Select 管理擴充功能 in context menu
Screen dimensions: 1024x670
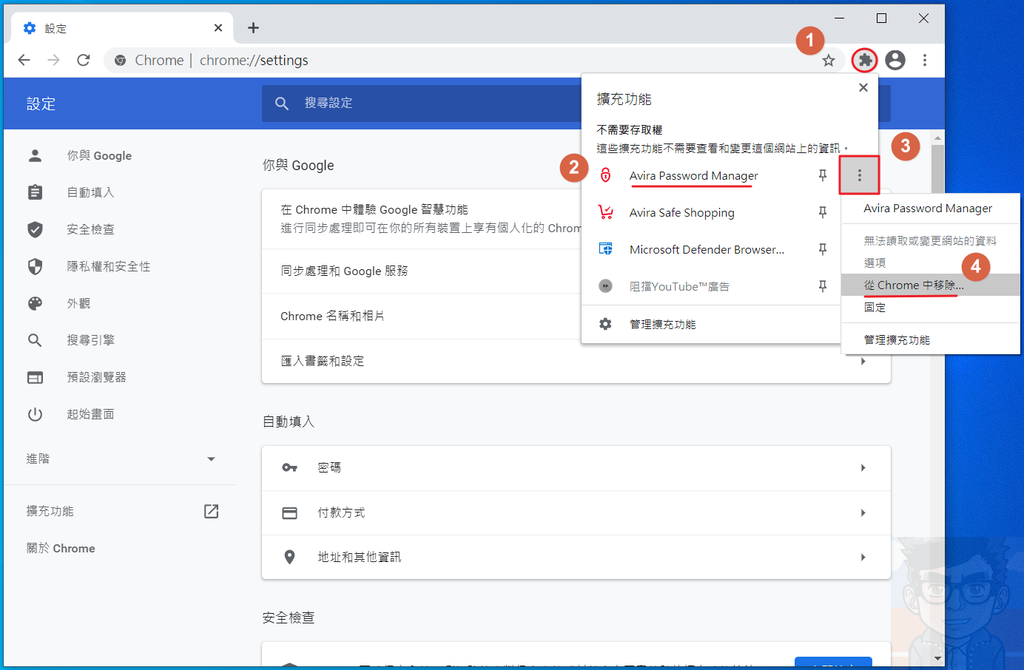(931, 340)
